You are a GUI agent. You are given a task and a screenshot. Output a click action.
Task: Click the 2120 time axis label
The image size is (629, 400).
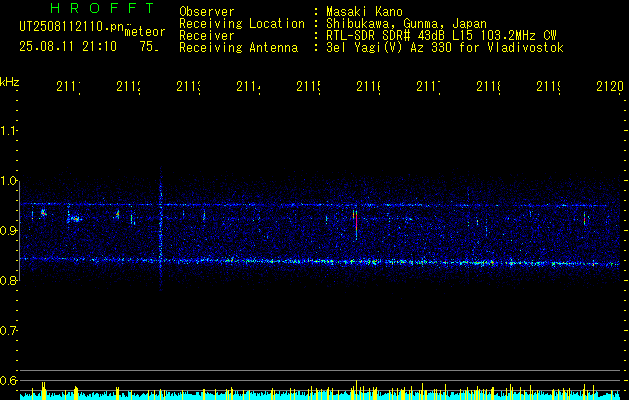coord(610,87)
